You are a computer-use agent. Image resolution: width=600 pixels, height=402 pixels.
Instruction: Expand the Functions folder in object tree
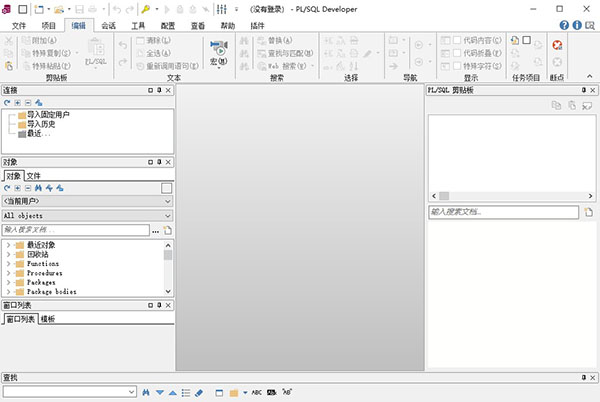[8, 263]
